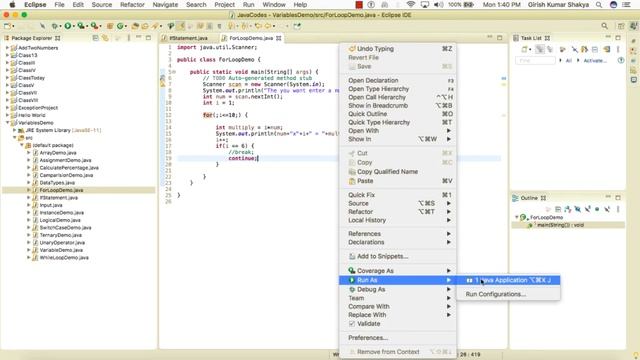
Task: Open Run Configurations from submenu
Action: tap(496, 294)
